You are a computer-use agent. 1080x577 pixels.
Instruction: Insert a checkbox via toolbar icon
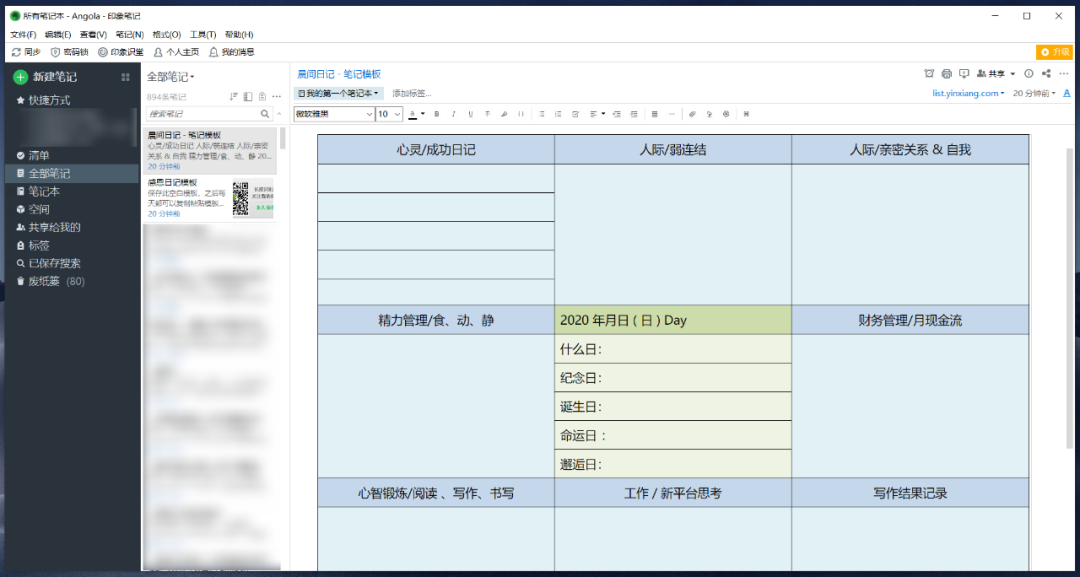575,114
